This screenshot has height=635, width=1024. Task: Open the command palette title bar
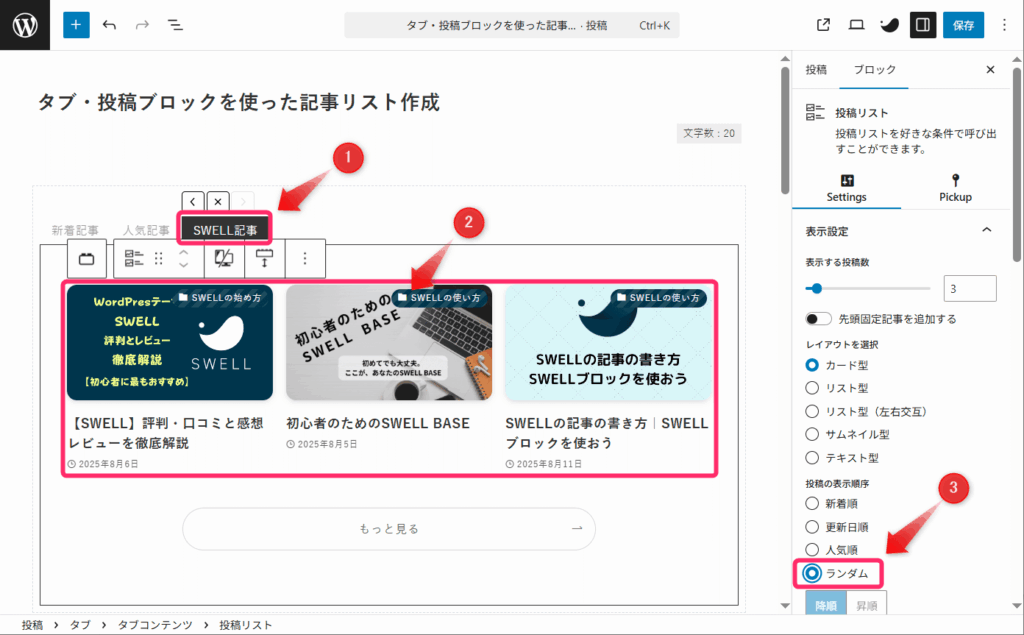(x=511, y=25)
